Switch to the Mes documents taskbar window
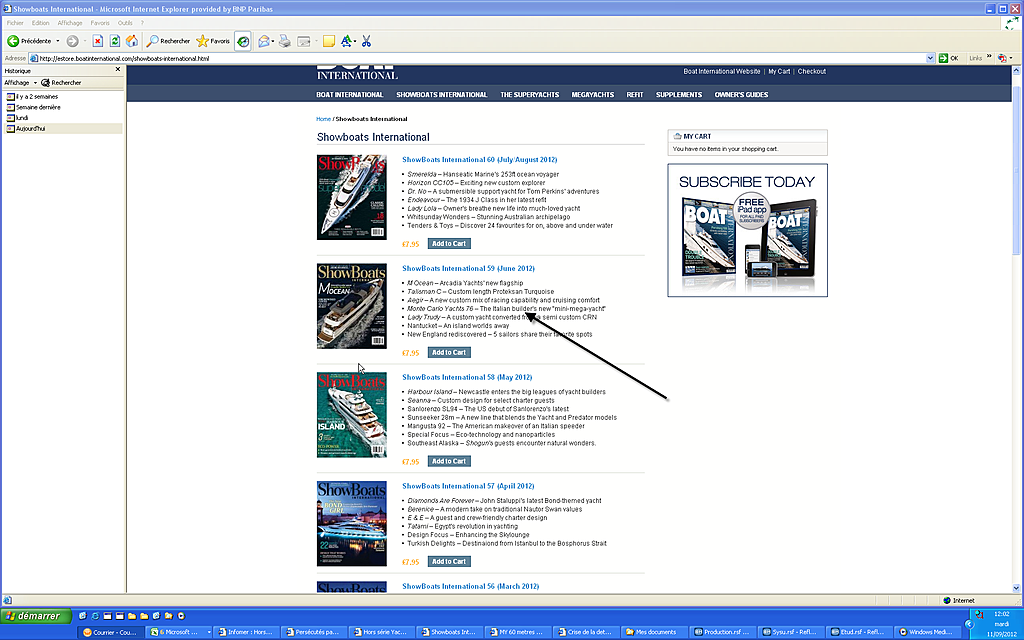Viewport: 1024px width, 640px height. click(654, 632)
